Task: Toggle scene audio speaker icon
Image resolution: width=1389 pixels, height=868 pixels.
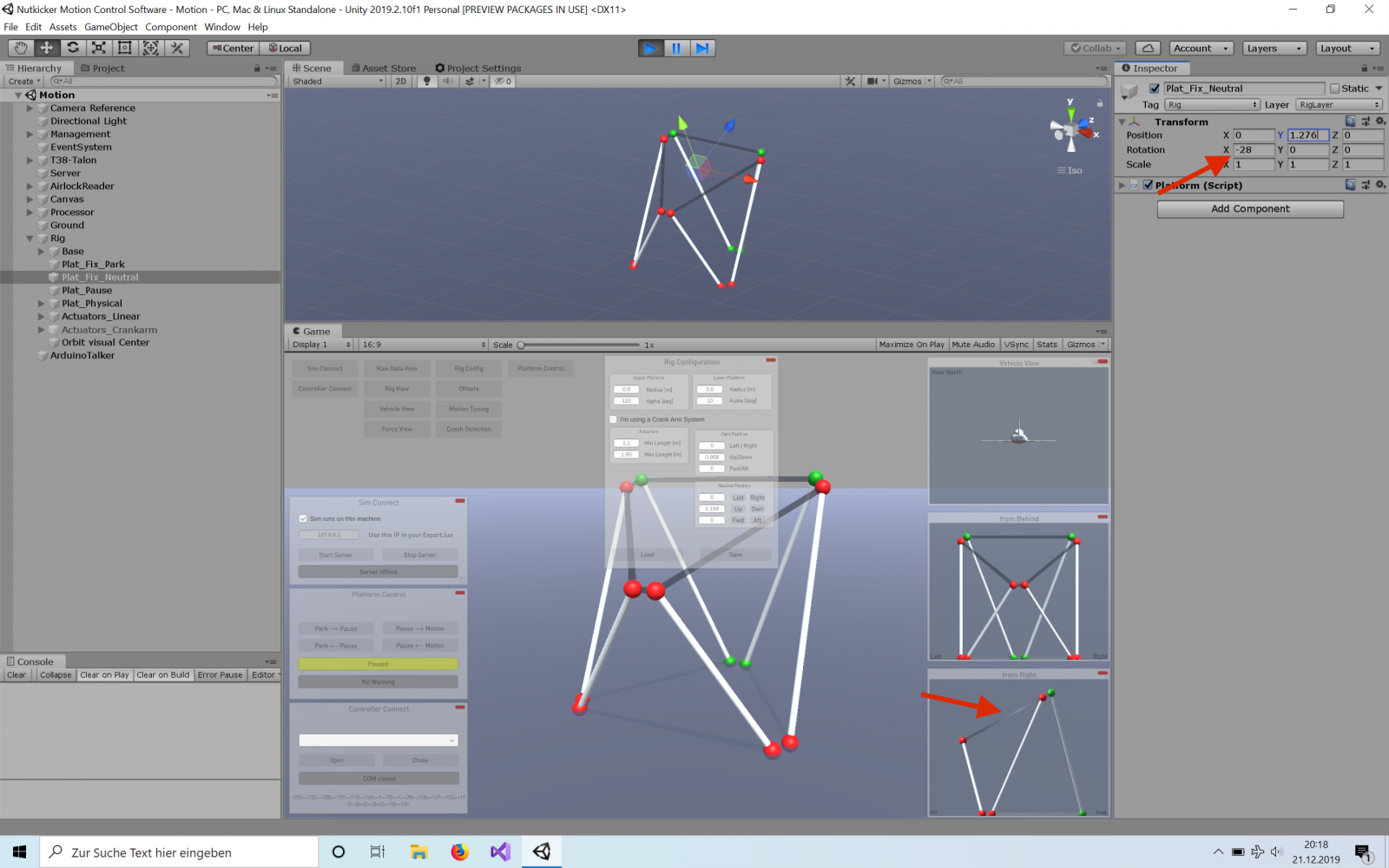Action: 448,81
